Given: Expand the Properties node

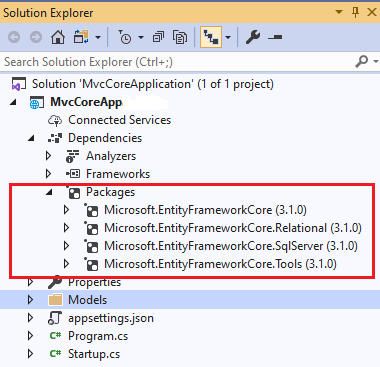Looking at the screenshot, I should [x=30, y=282].
